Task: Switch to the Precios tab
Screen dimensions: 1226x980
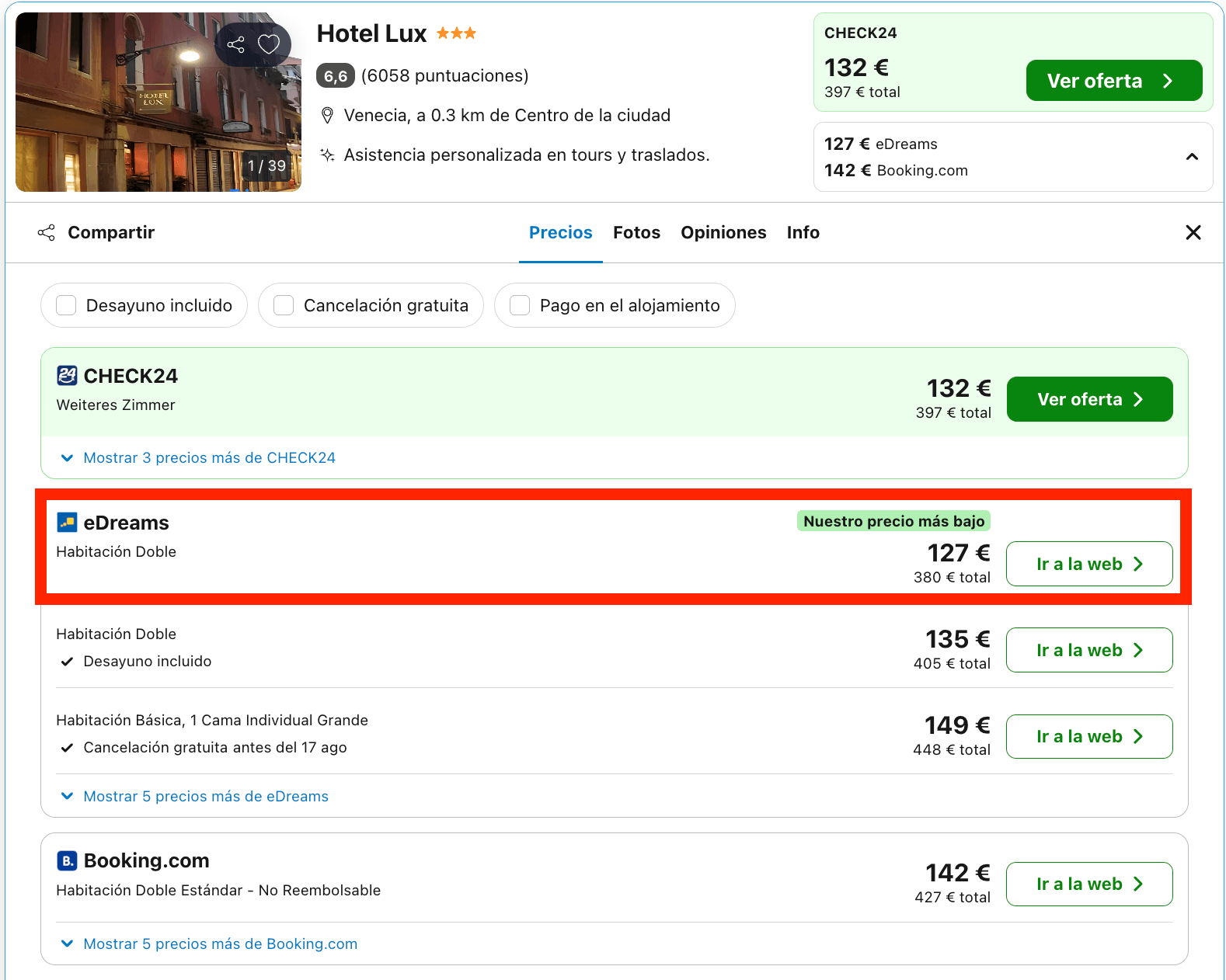Action: 560,232
